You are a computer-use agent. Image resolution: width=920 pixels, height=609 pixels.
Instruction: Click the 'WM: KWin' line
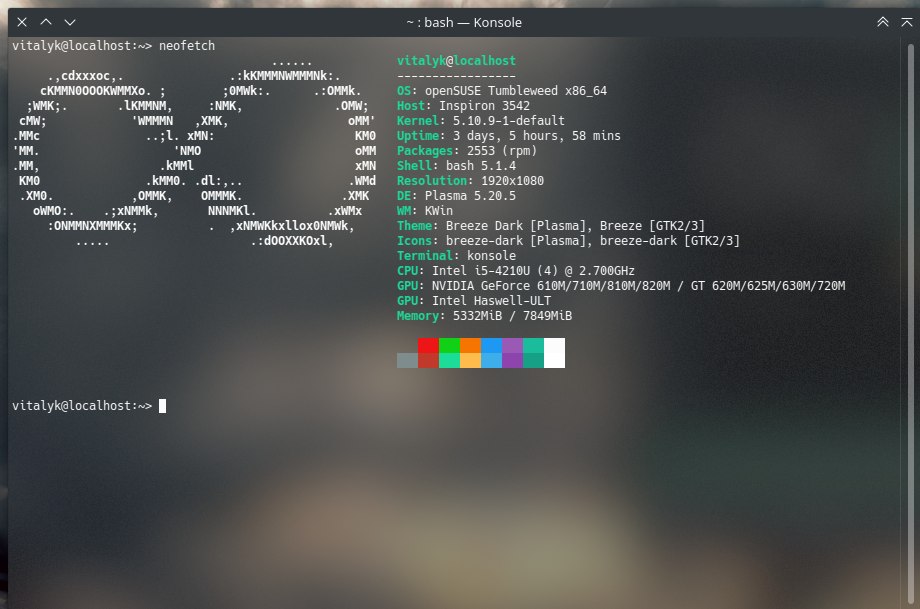424,211
